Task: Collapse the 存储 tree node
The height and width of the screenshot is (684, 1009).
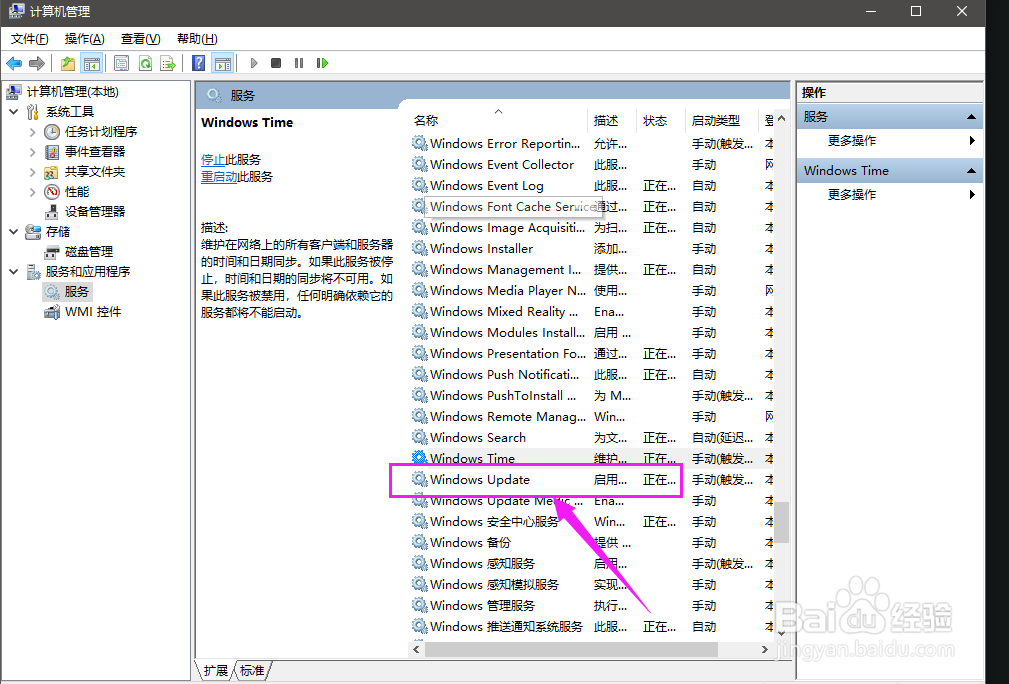Action: point(14,232)
